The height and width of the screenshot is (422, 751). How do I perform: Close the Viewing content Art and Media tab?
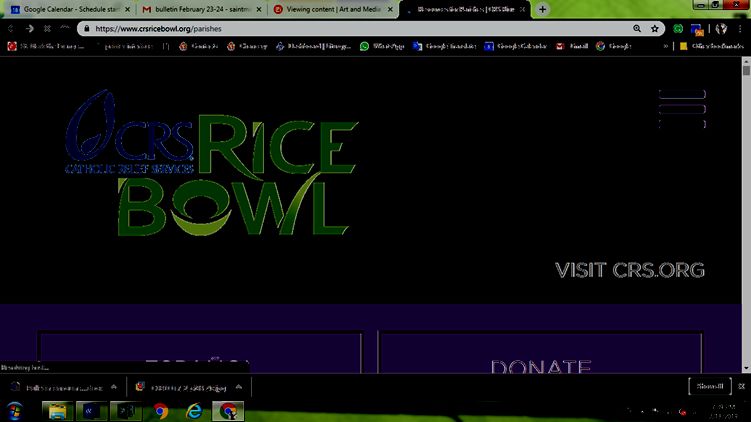click(x=390, y=9)
